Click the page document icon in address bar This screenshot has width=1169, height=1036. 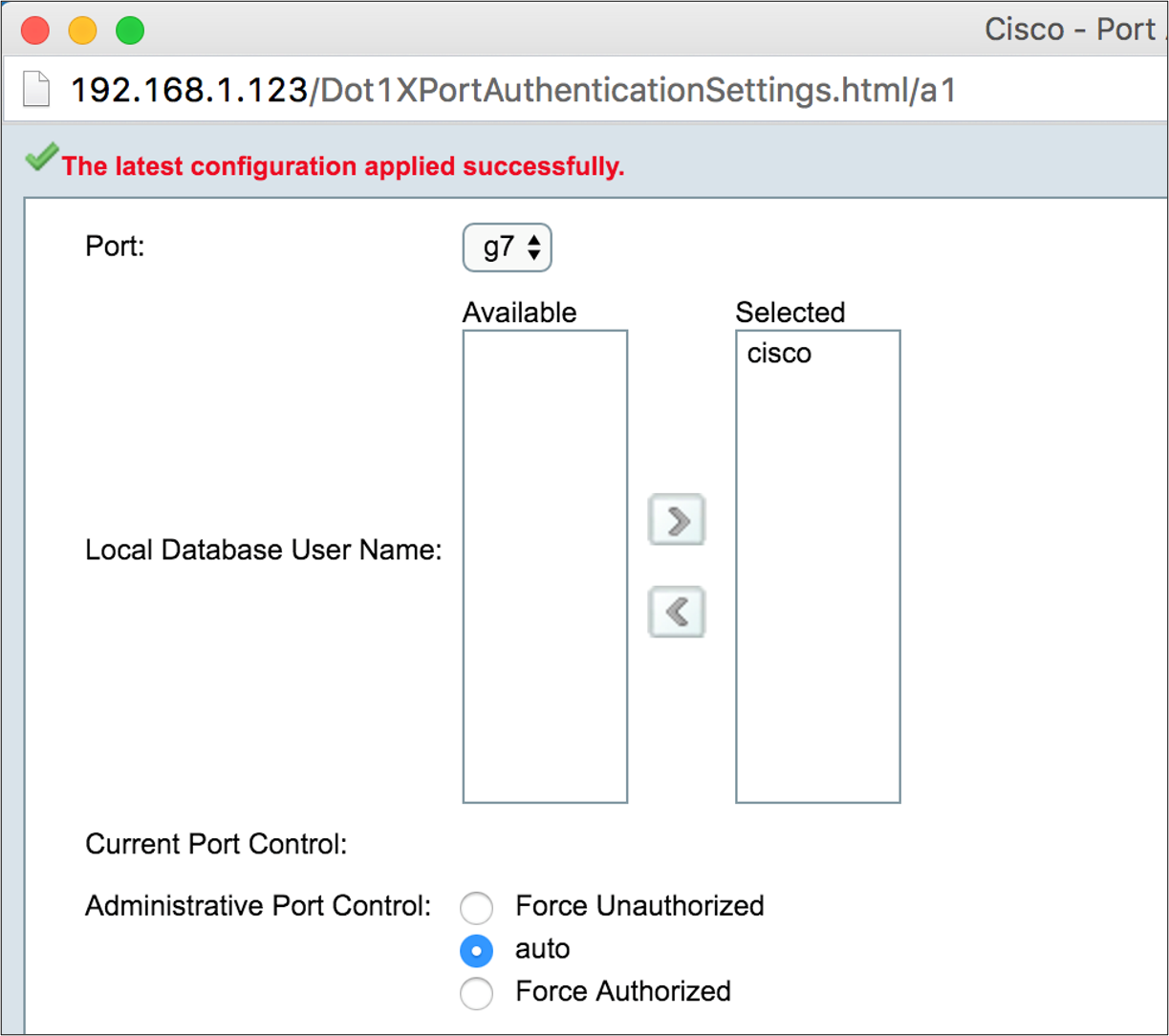pos(36,90)
